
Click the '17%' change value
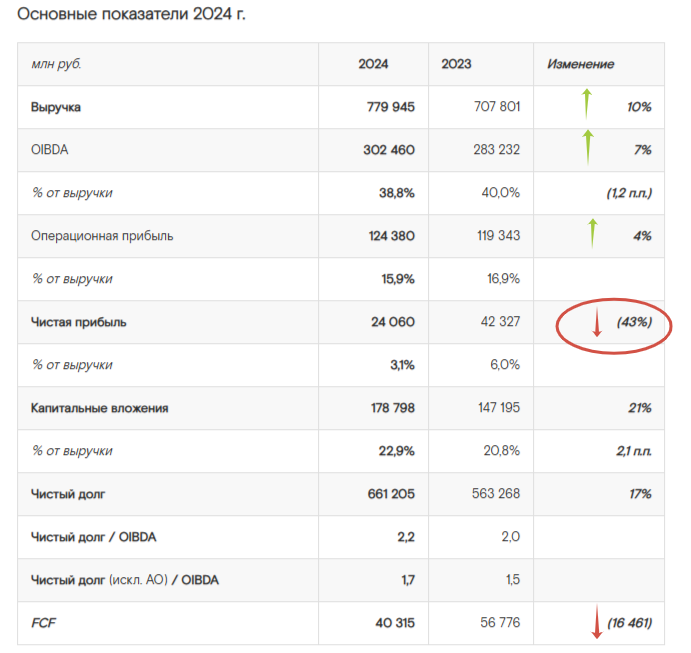tap(640, 493)
